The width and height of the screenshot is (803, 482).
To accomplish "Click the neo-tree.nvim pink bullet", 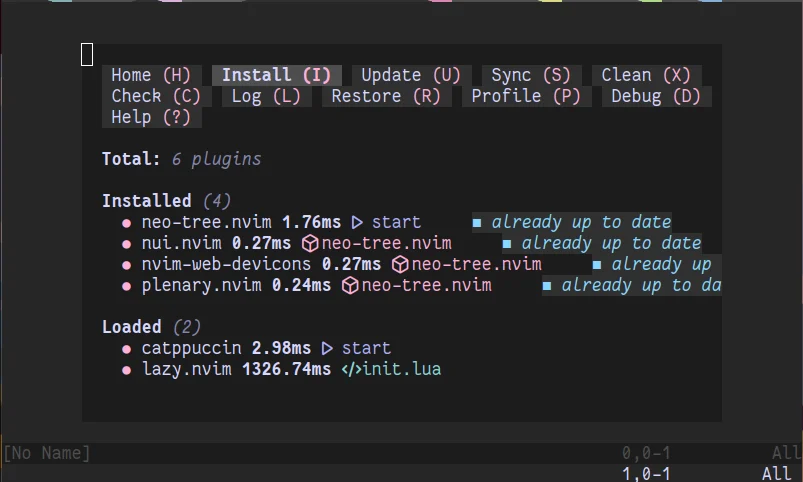I will tap(126, 223).
